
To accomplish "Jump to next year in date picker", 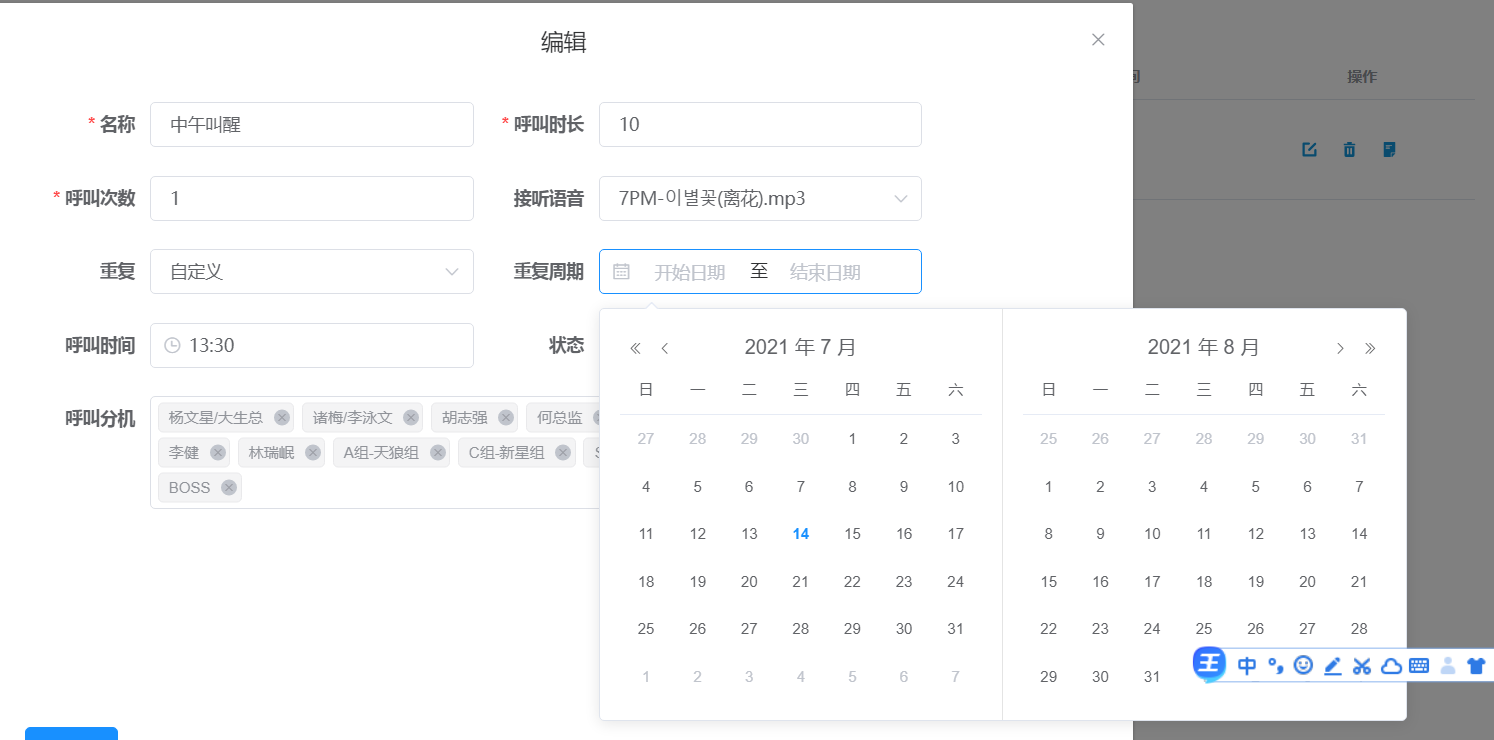I will (x=1370, y=348).
